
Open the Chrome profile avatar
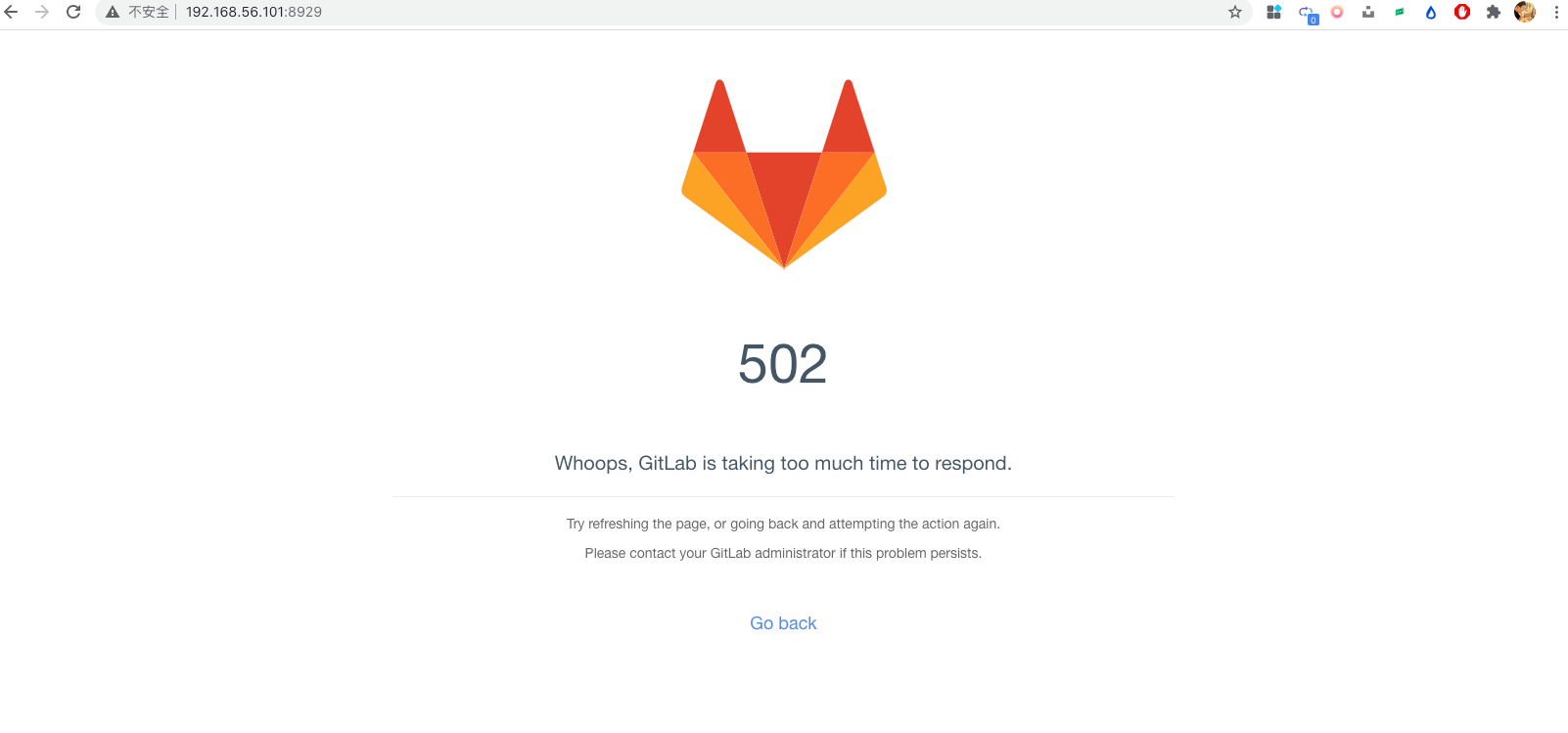[1525, 12]
